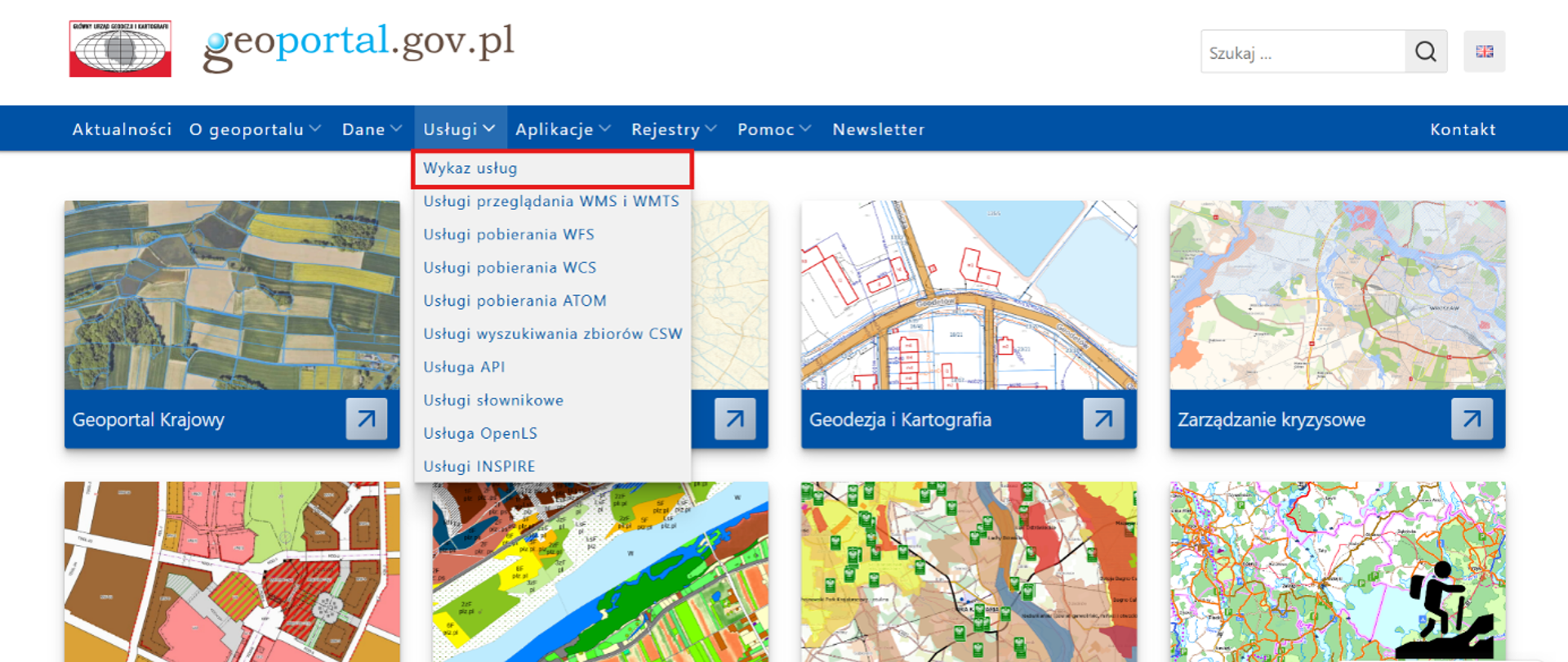Open the Geodezja i Kartografia map thumbnail
1568x662 pixels.
point(969,295)
